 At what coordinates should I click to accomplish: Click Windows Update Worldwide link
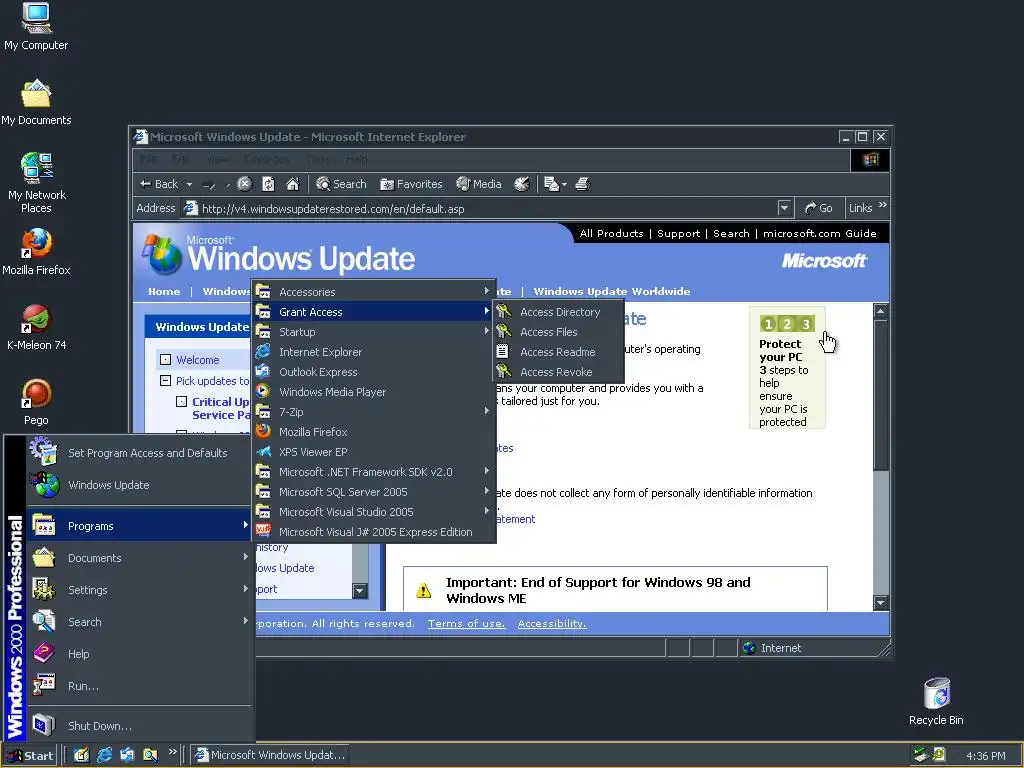[611, 291]
